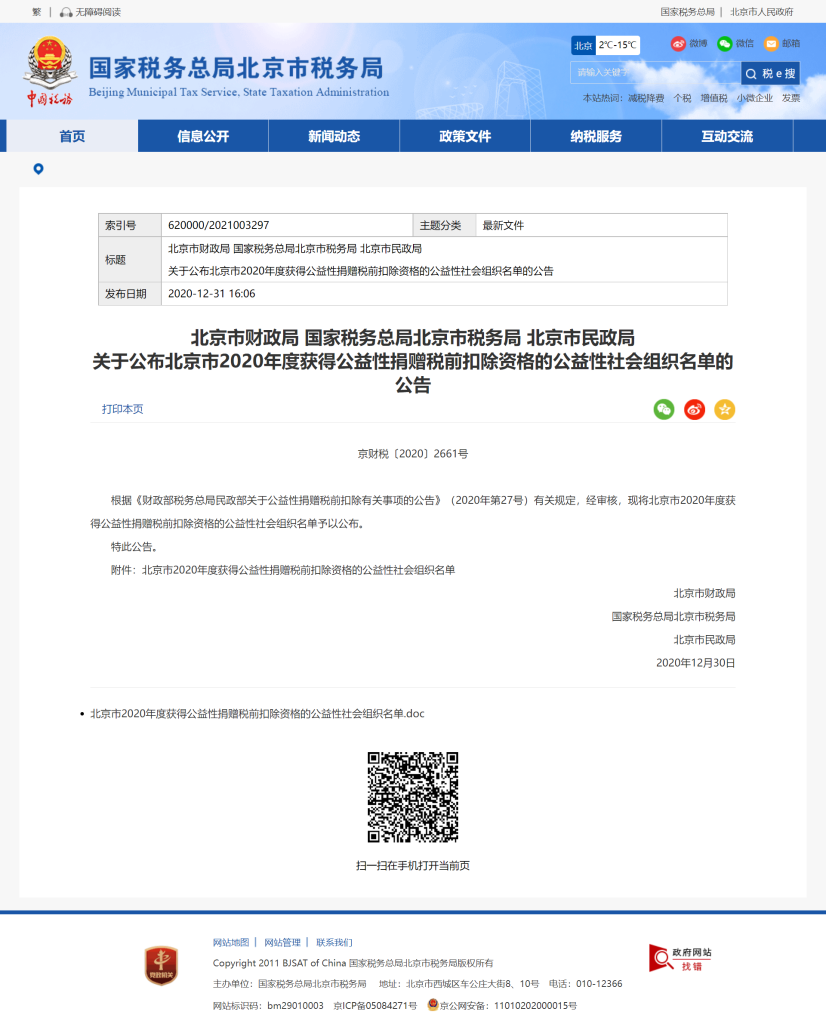Open the 北京市人民政府 link at top
Screen dimensions: 826x1024
[x=761, y=12]
